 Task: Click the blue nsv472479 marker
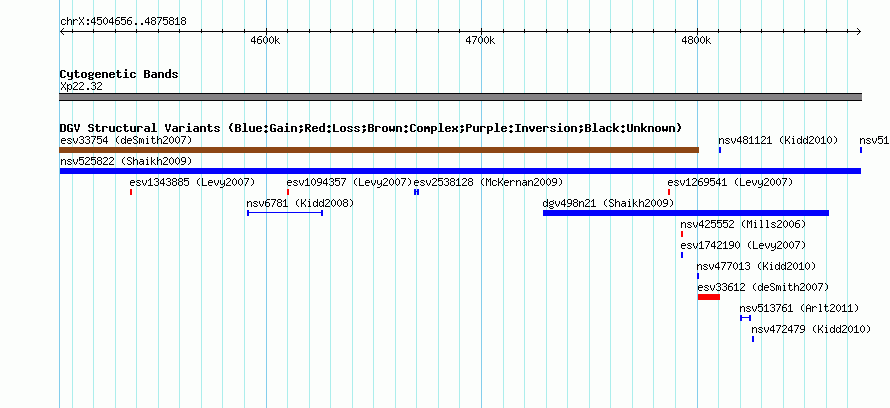pos(753,339)
